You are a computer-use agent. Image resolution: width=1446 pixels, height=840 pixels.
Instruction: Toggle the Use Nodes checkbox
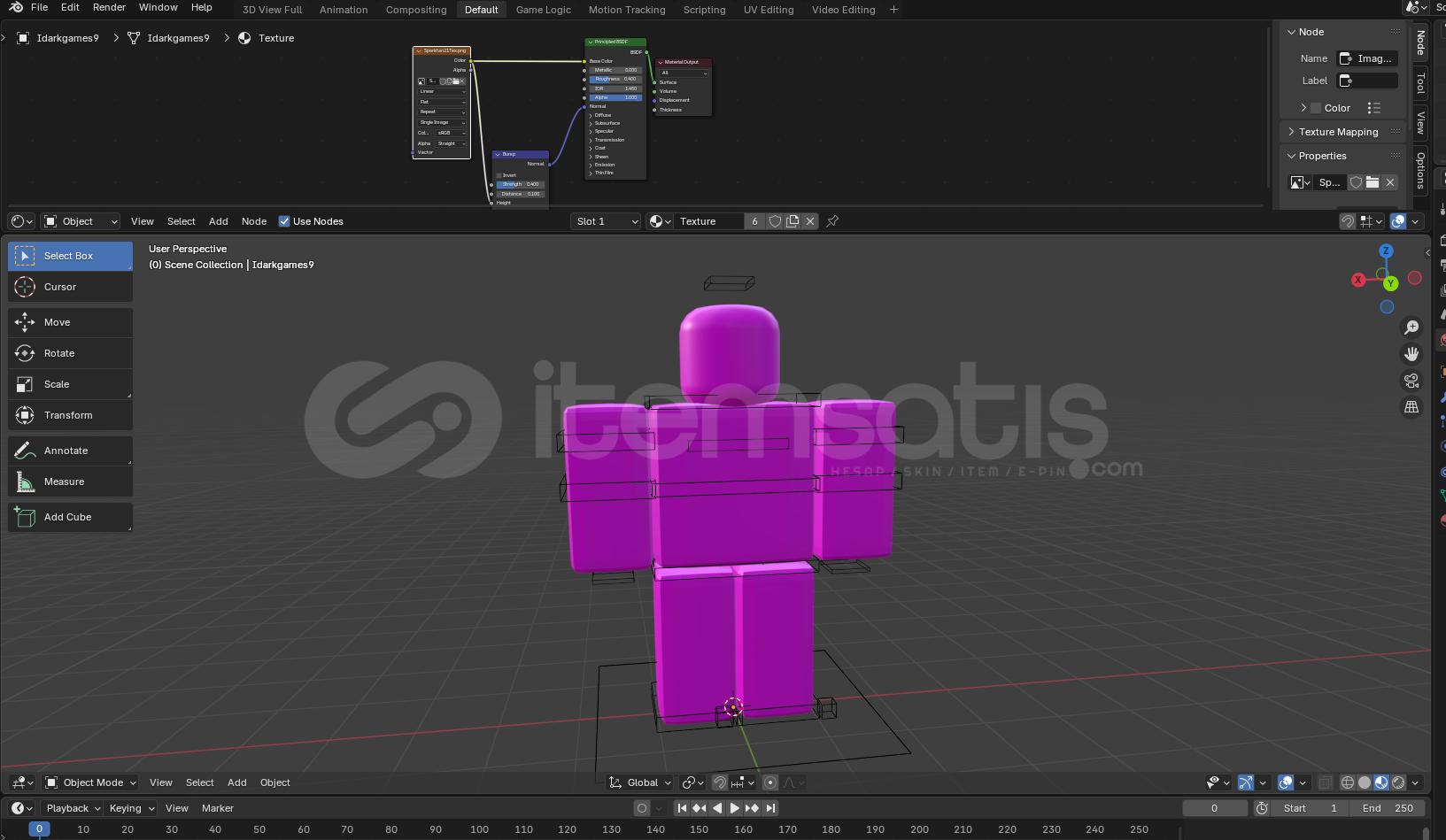(284, 221)
